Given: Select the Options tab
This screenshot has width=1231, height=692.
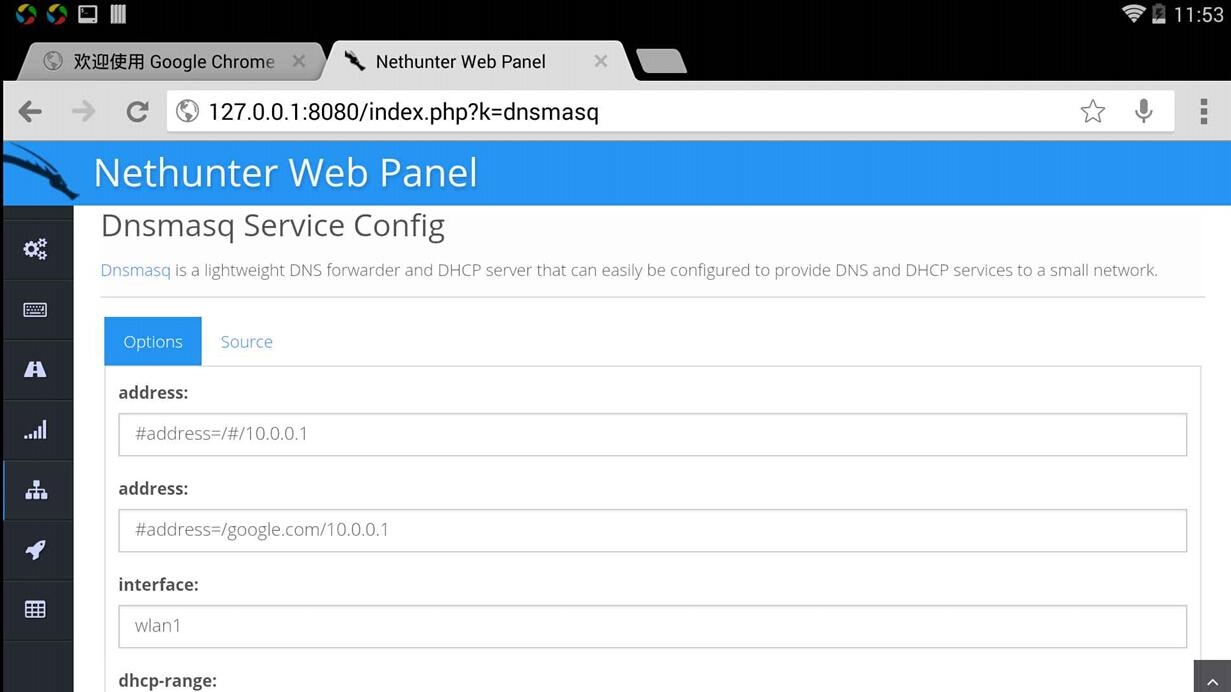Looking at the screenshot, I should [153, 342].
